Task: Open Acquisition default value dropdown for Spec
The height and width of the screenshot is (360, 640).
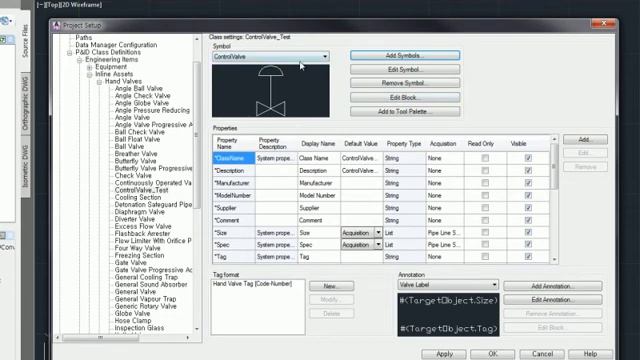Action: tap(378, 245)
